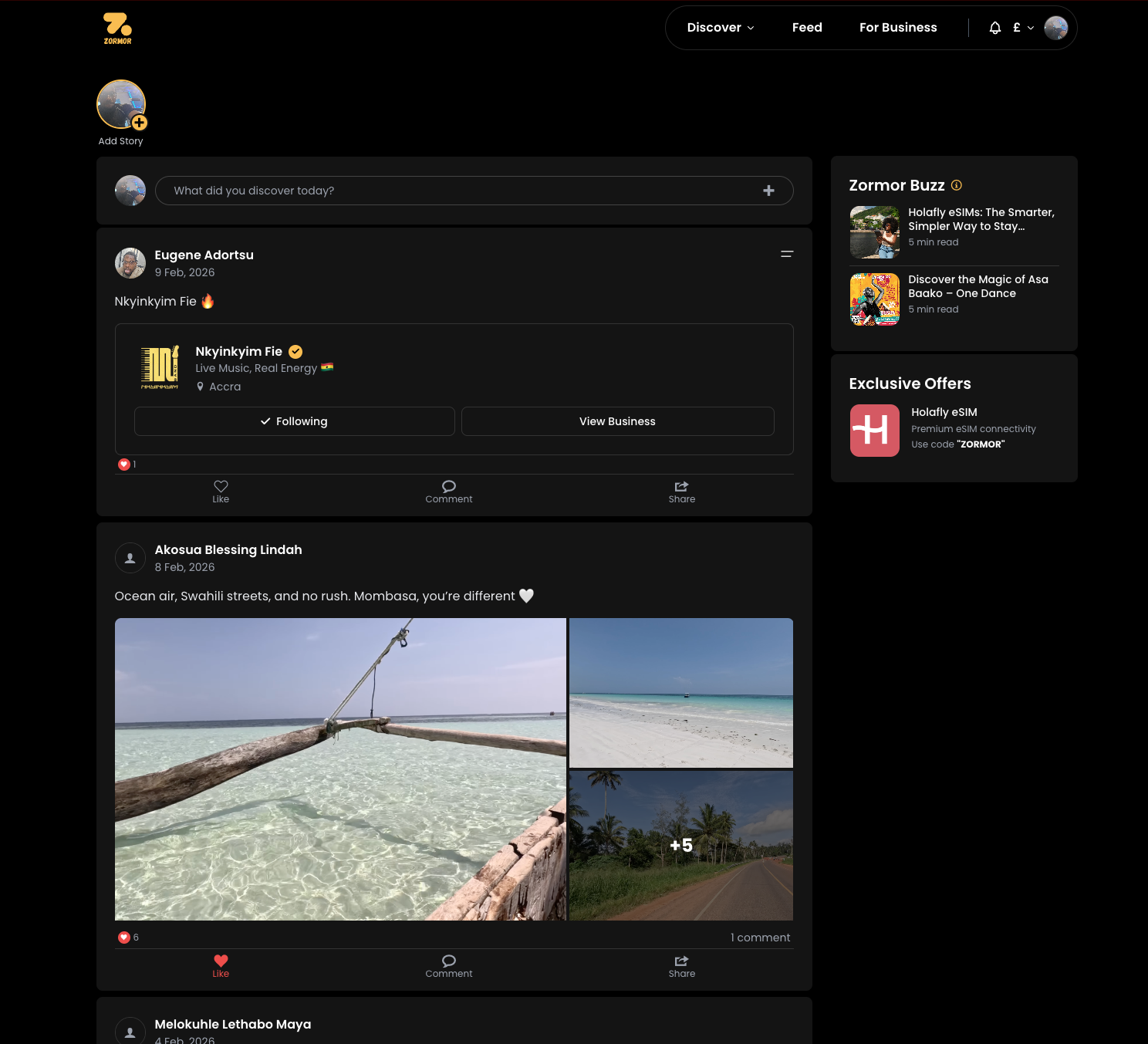The image size is (1148, 1044).
Task: Open the notifications bell
Action: pos(994,28)
